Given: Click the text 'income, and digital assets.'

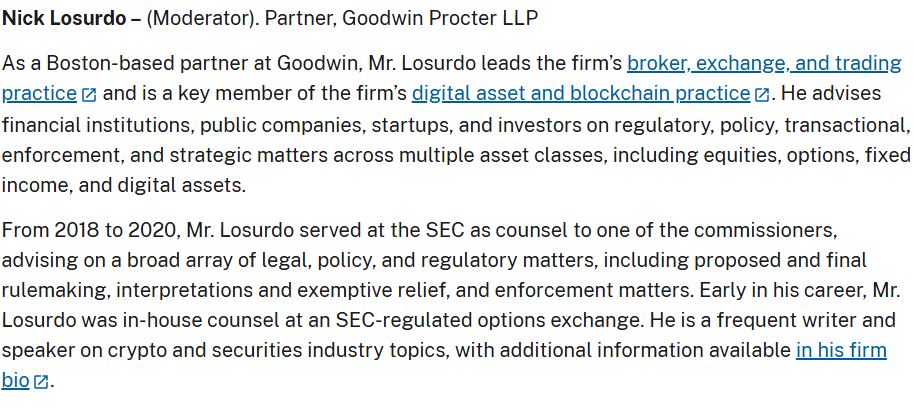Looking at the screenshot, I should pyautogui.click(x=124, y=186).
